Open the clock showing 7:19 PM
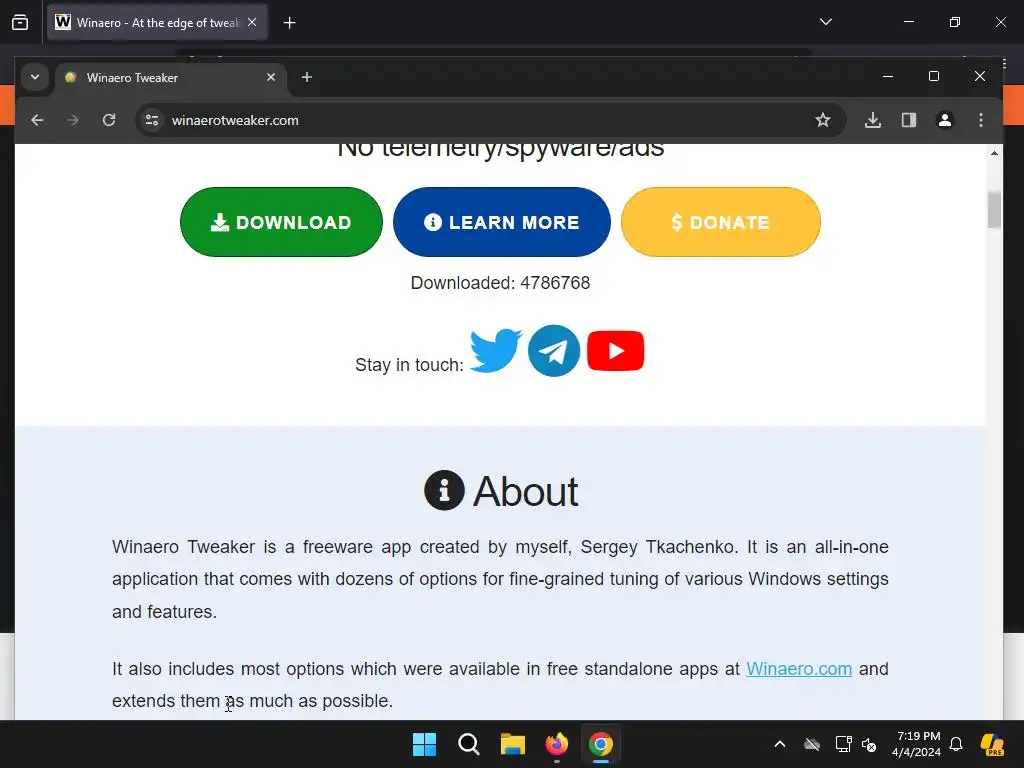Viewport: 1024px width, 768px height. [917, 744]
